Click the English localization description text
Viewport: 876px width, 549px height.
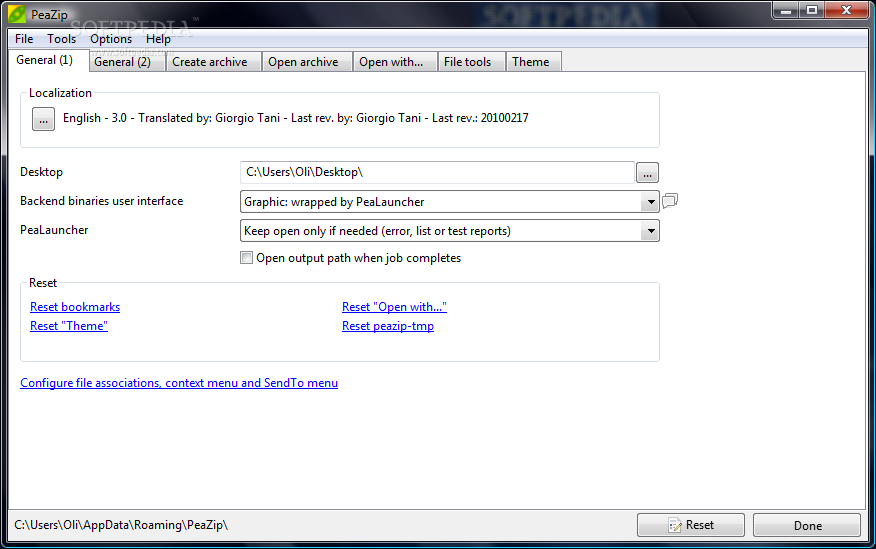[296, 118]
